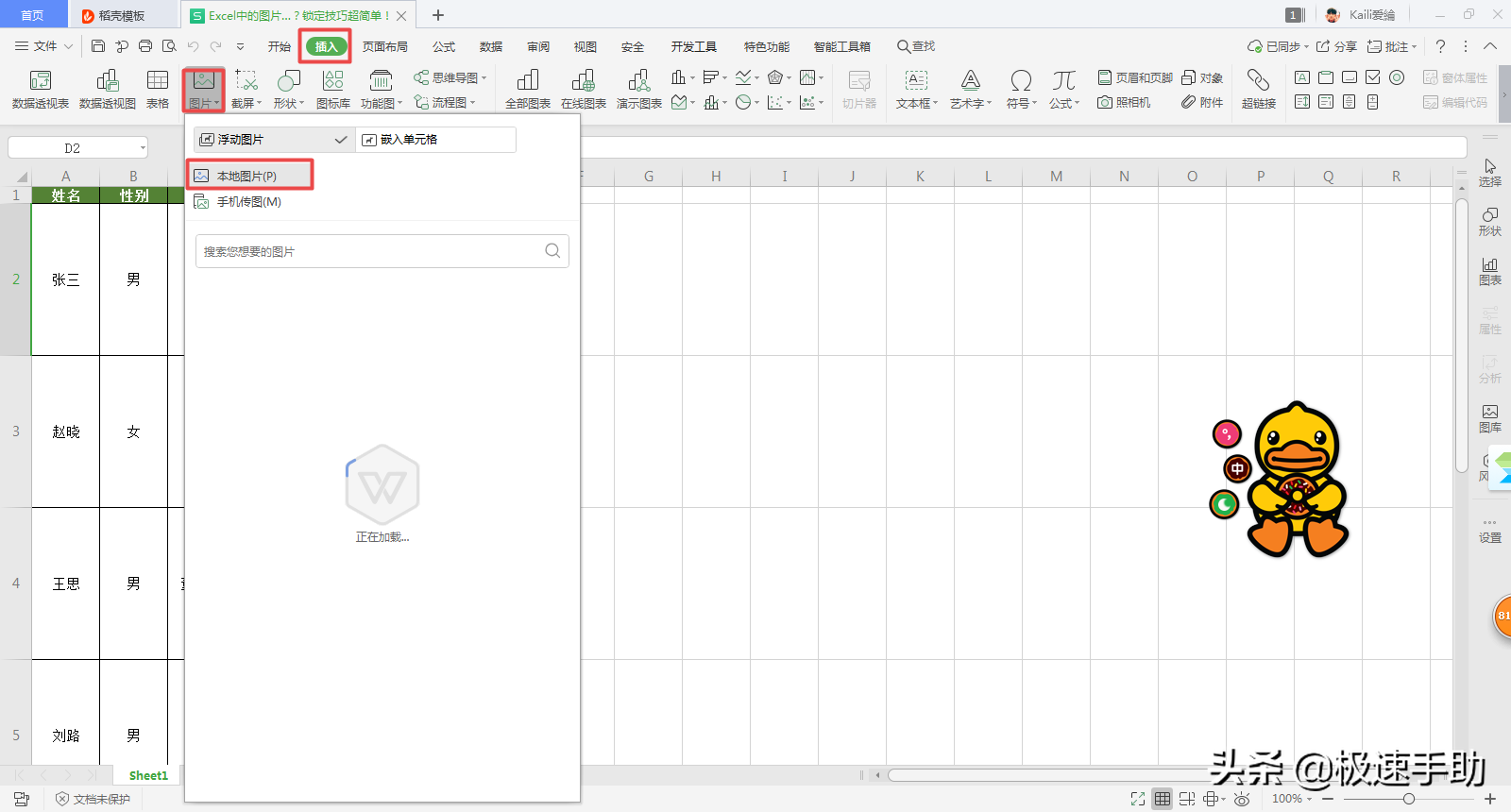1511x812 pixels.
Task: Open 演示图表 presentation charts
Action: [x=639, y=90]
